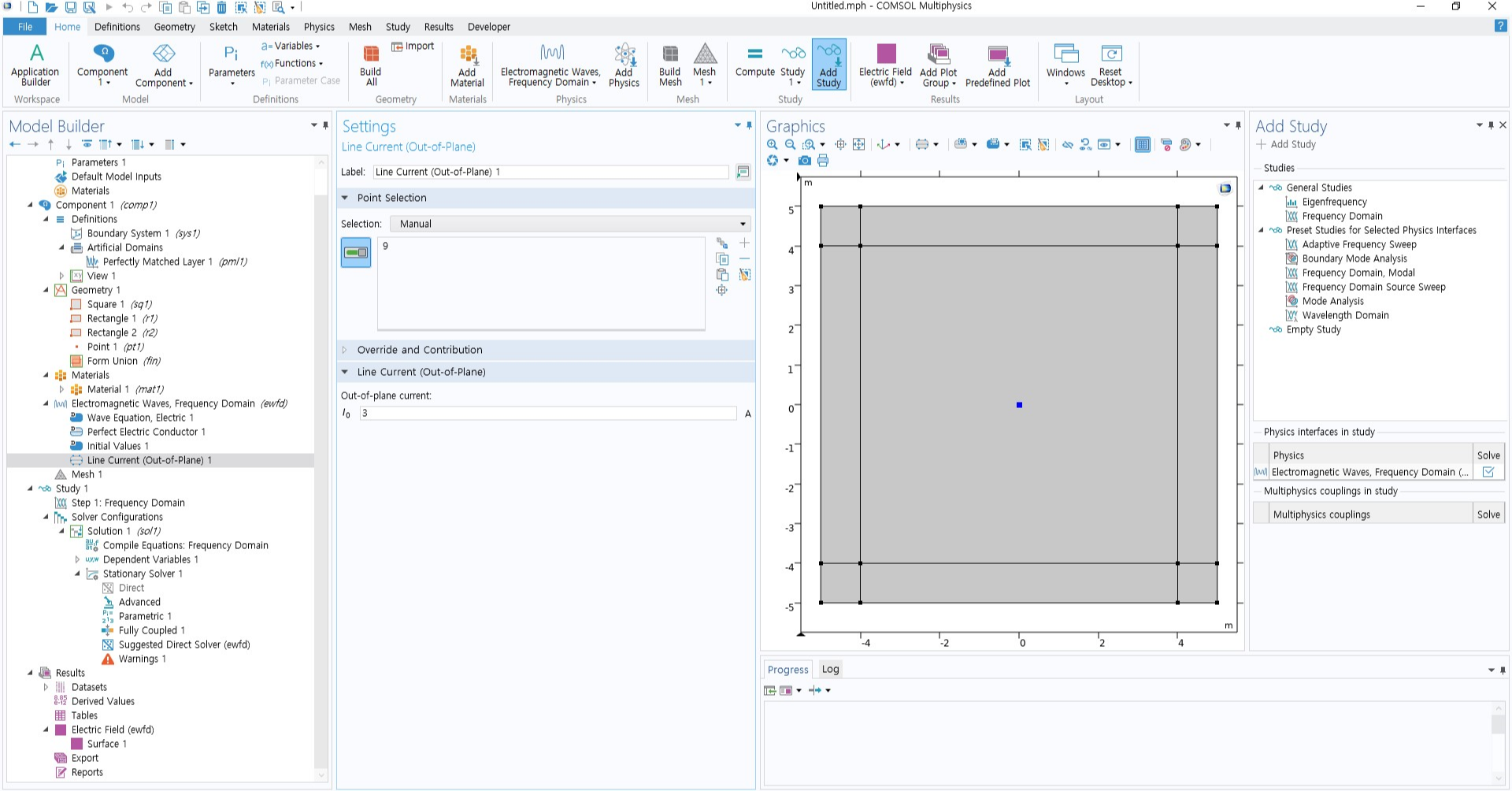The height and width of the screenshot is (791, 1512).
Task: Click the Print icon in Graphics toolbar
Action: tap(823, 161)
